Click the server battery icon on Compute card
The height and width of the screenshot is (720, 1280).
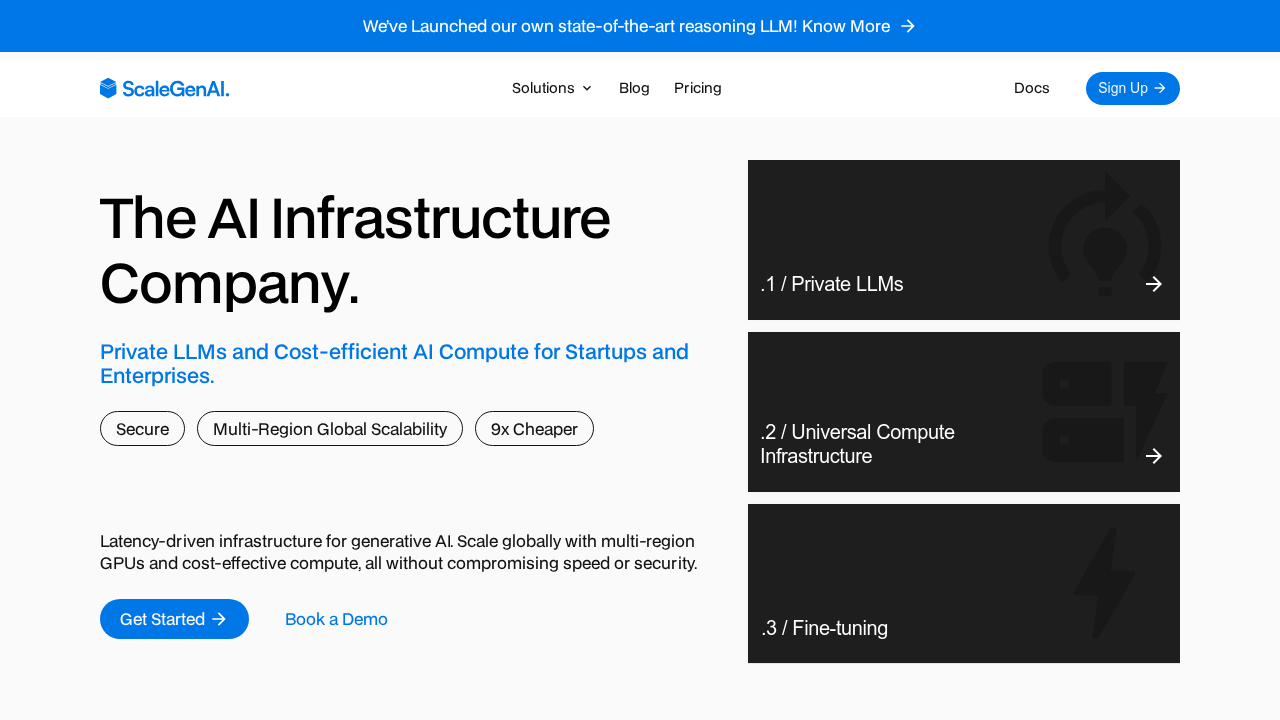tap(1103, 412)
